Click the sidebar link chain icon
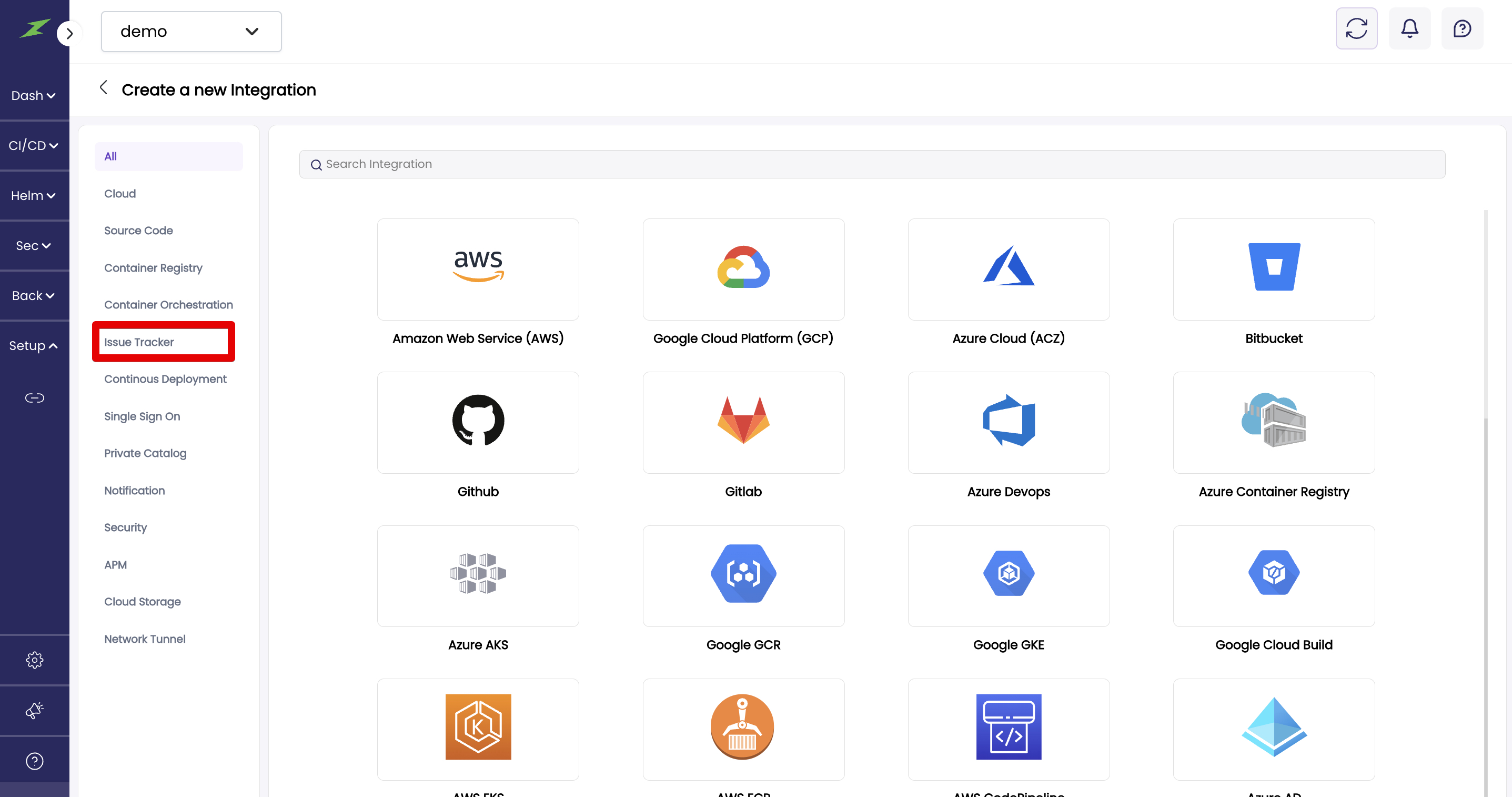This screenshot has height=797, width=1512. pos(35,398)
